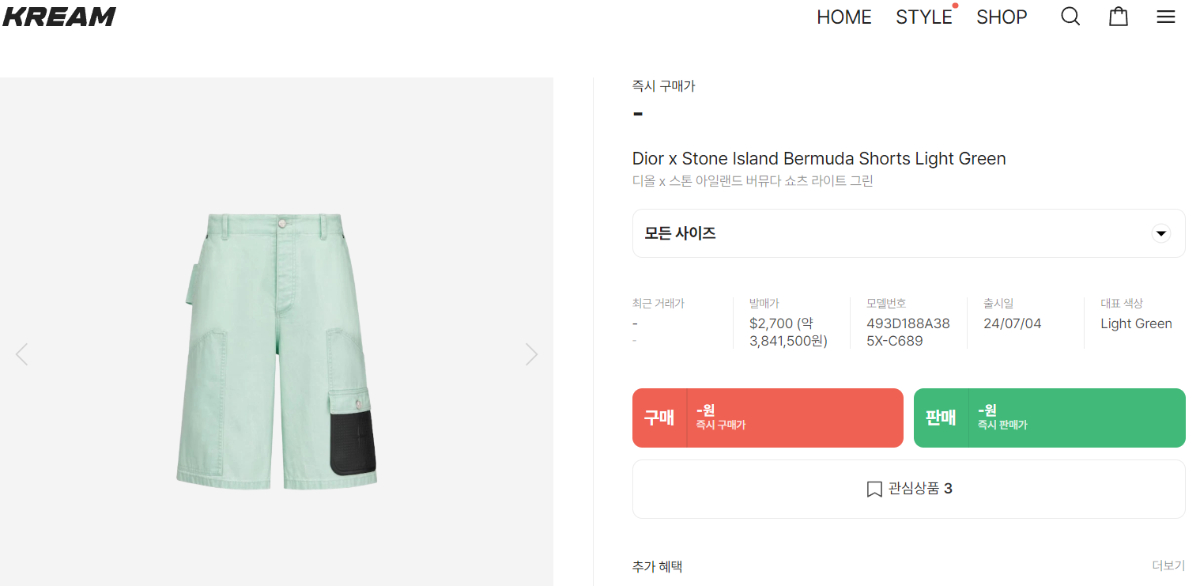Expand the 모든 사이즈 size dropdown
Image resolution: width=1200 pixels, height=586 pixels.
(x=908, y=233)
